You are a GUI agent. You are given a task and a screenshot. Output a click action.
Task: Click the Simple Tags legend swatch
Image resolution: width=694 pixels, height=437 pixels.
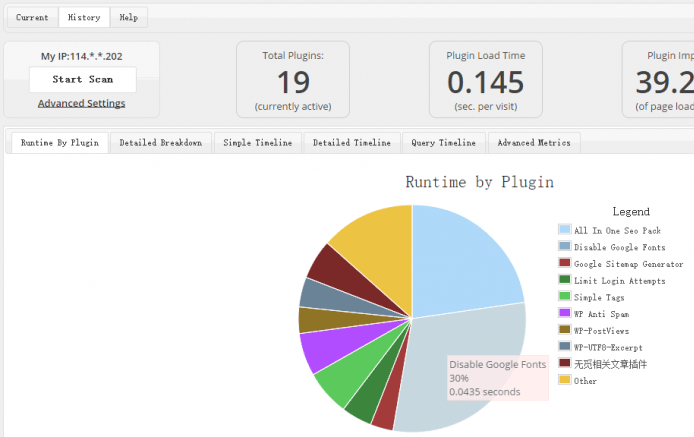click(x=564, y=296)
